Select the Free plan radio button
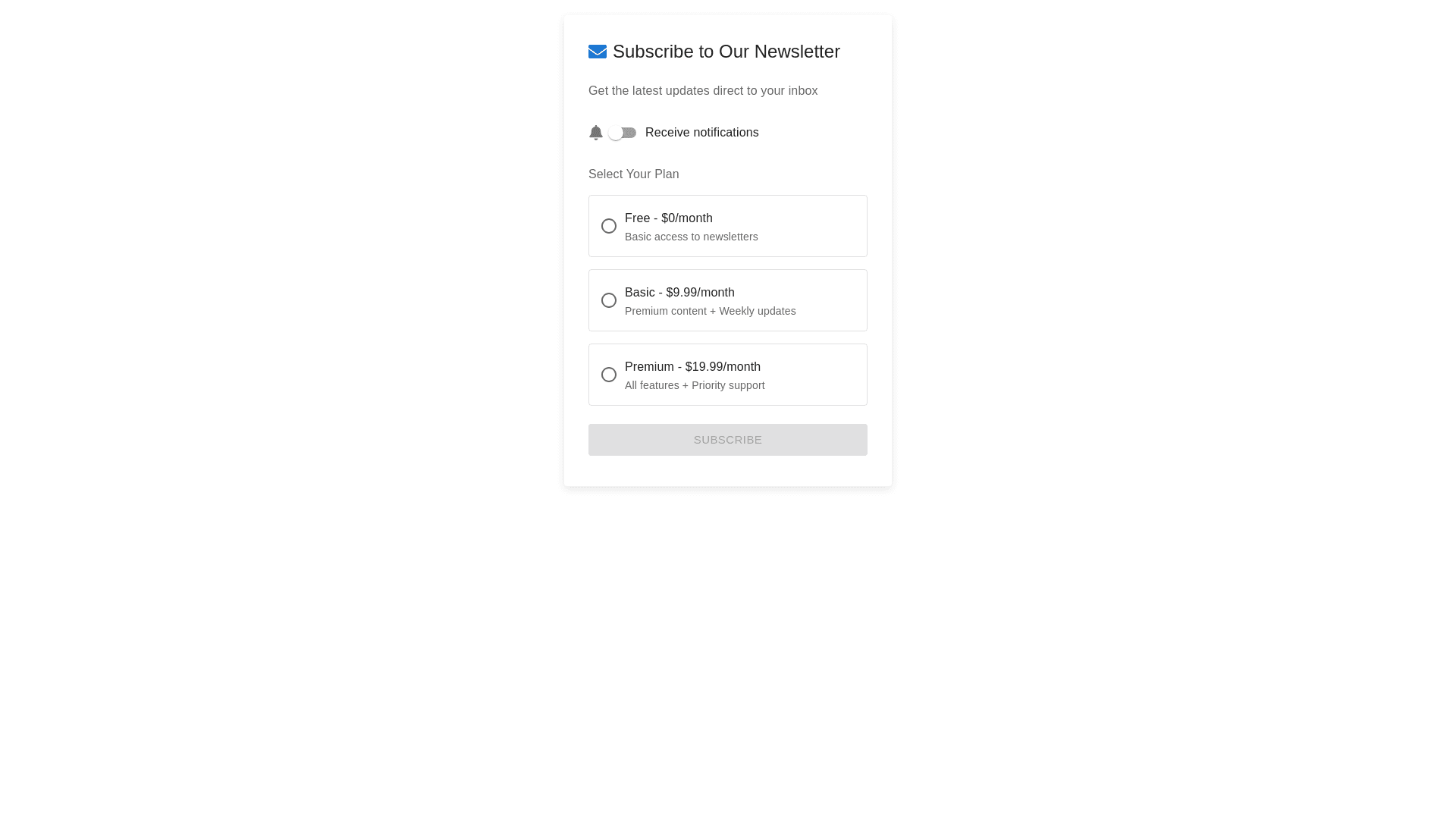The height and width of the screenshot is (819, 1456). pos(608,226)
